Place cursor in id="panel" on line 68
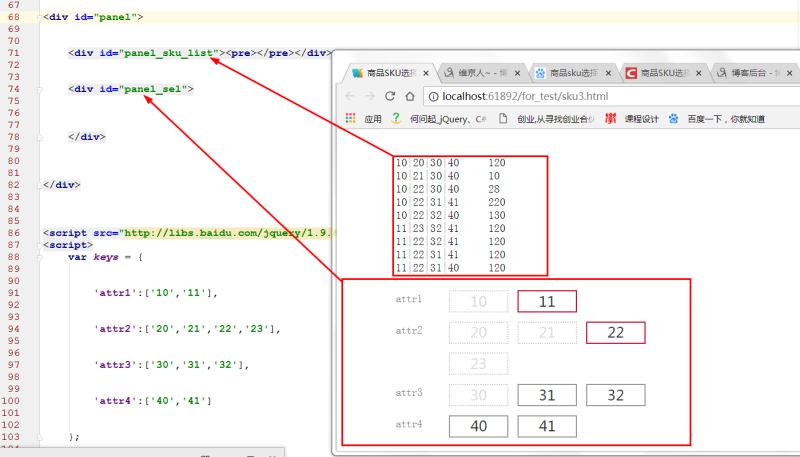 (106, 17)
